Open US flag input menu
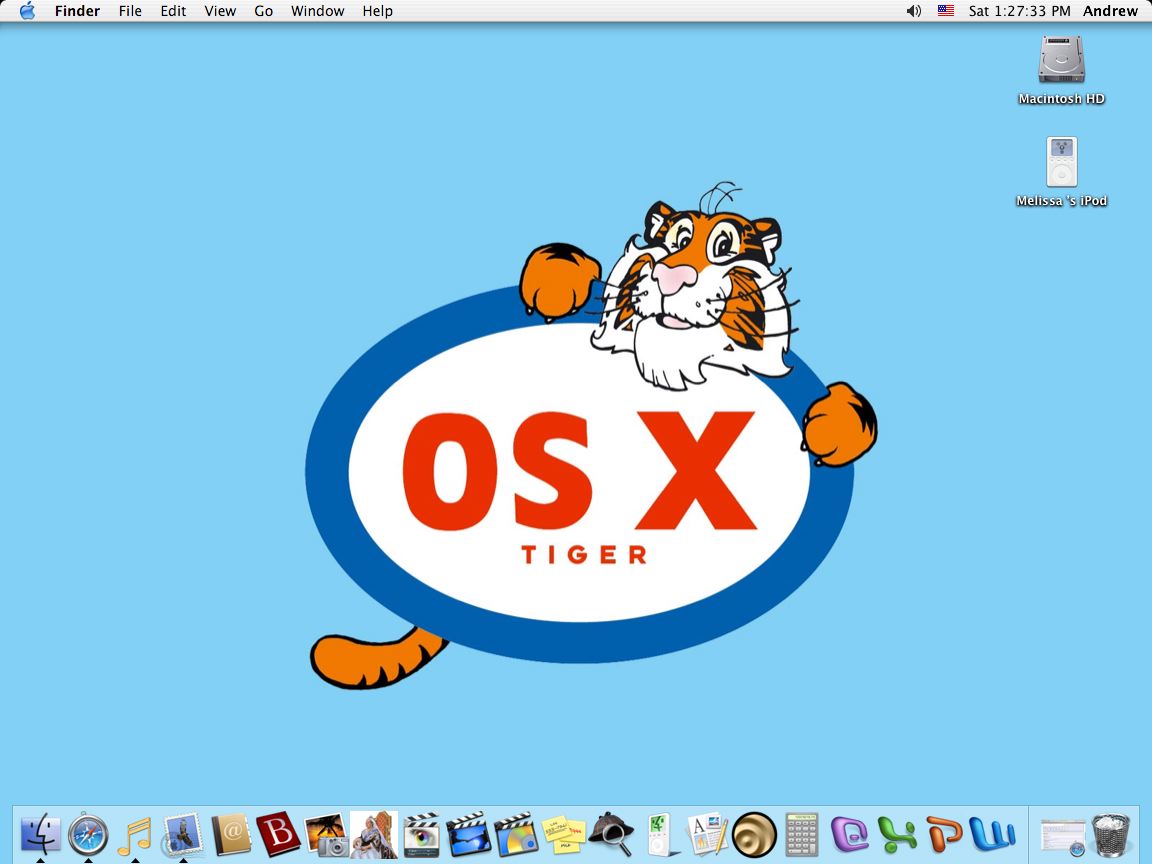Image resolution: width=1152 pixels, height=864 pixels. [946, 11]
